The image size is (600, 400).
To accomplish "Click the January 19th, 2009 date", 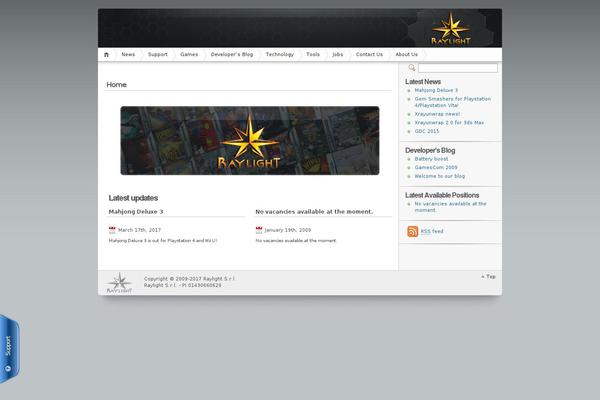I will 288,230.
